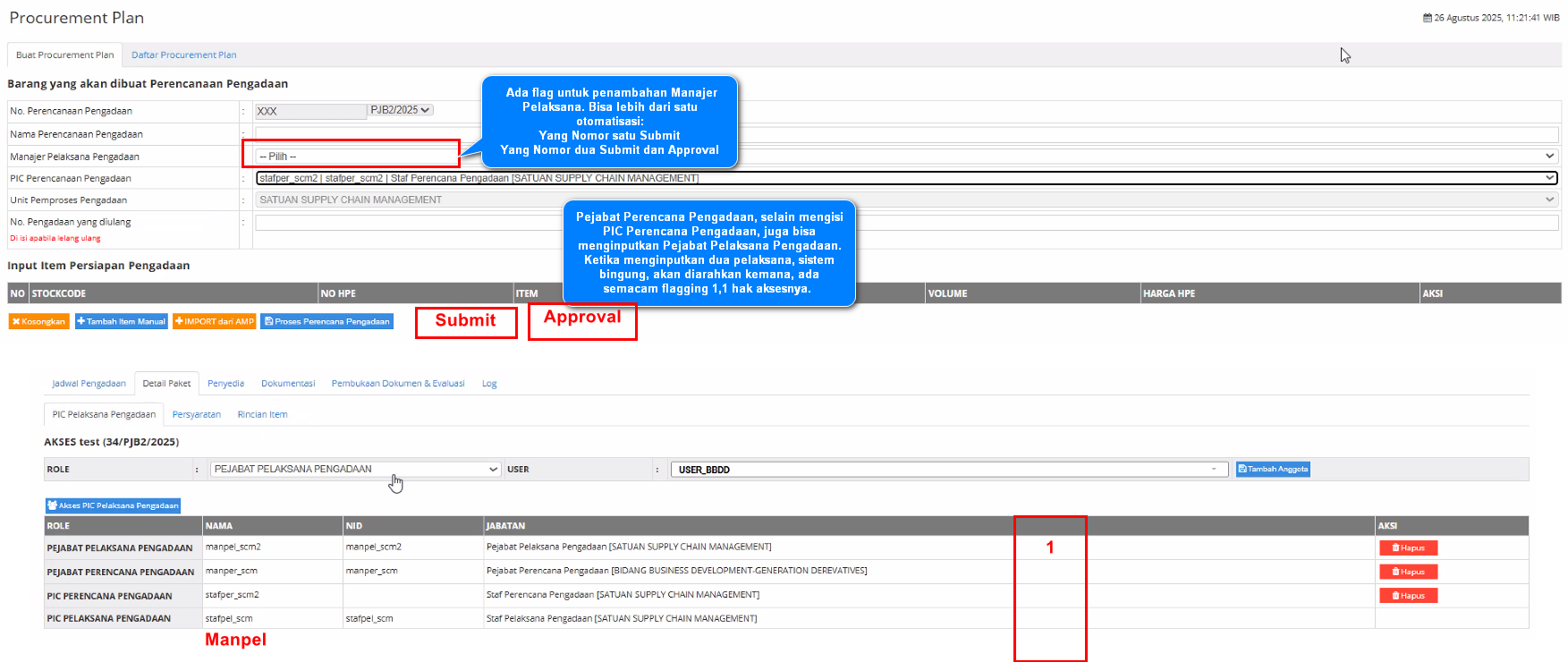Switch to Daftar Procurement Plan tab

click(x=183, y=55)
